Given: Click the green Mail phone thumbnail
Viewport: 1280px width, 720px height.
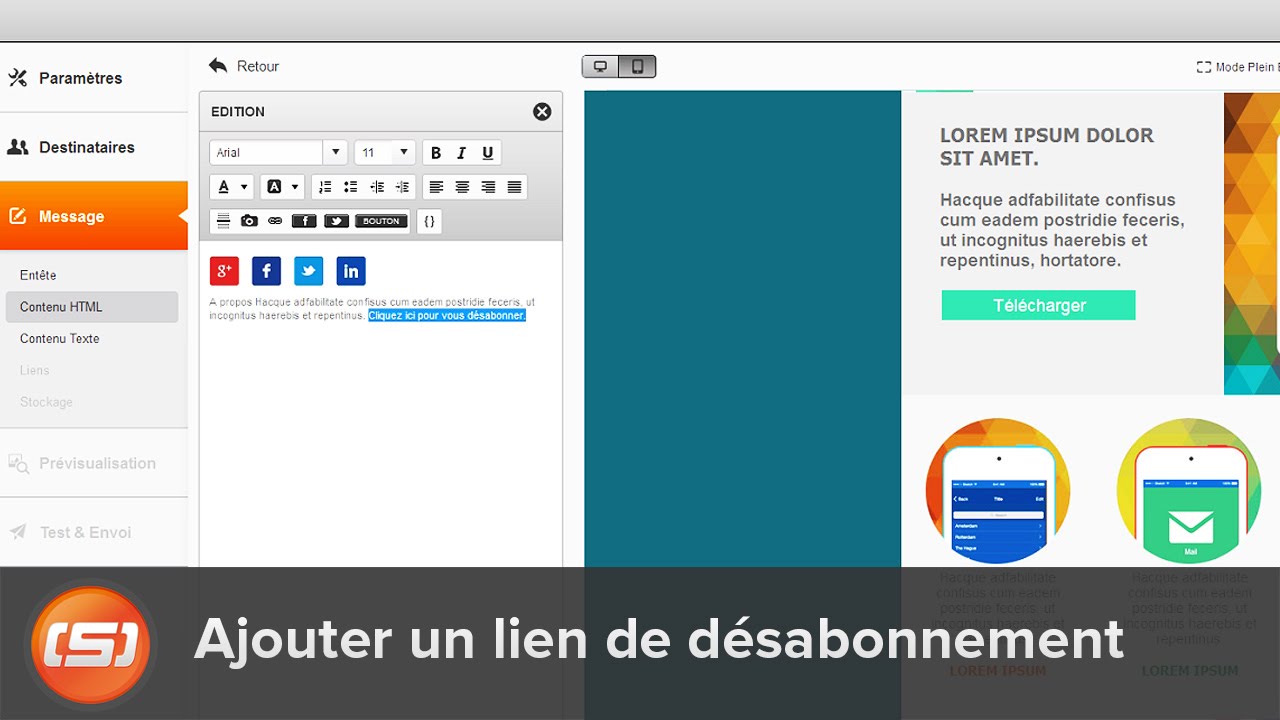Looking at the screenshot, I should (x=1190, y=491).
